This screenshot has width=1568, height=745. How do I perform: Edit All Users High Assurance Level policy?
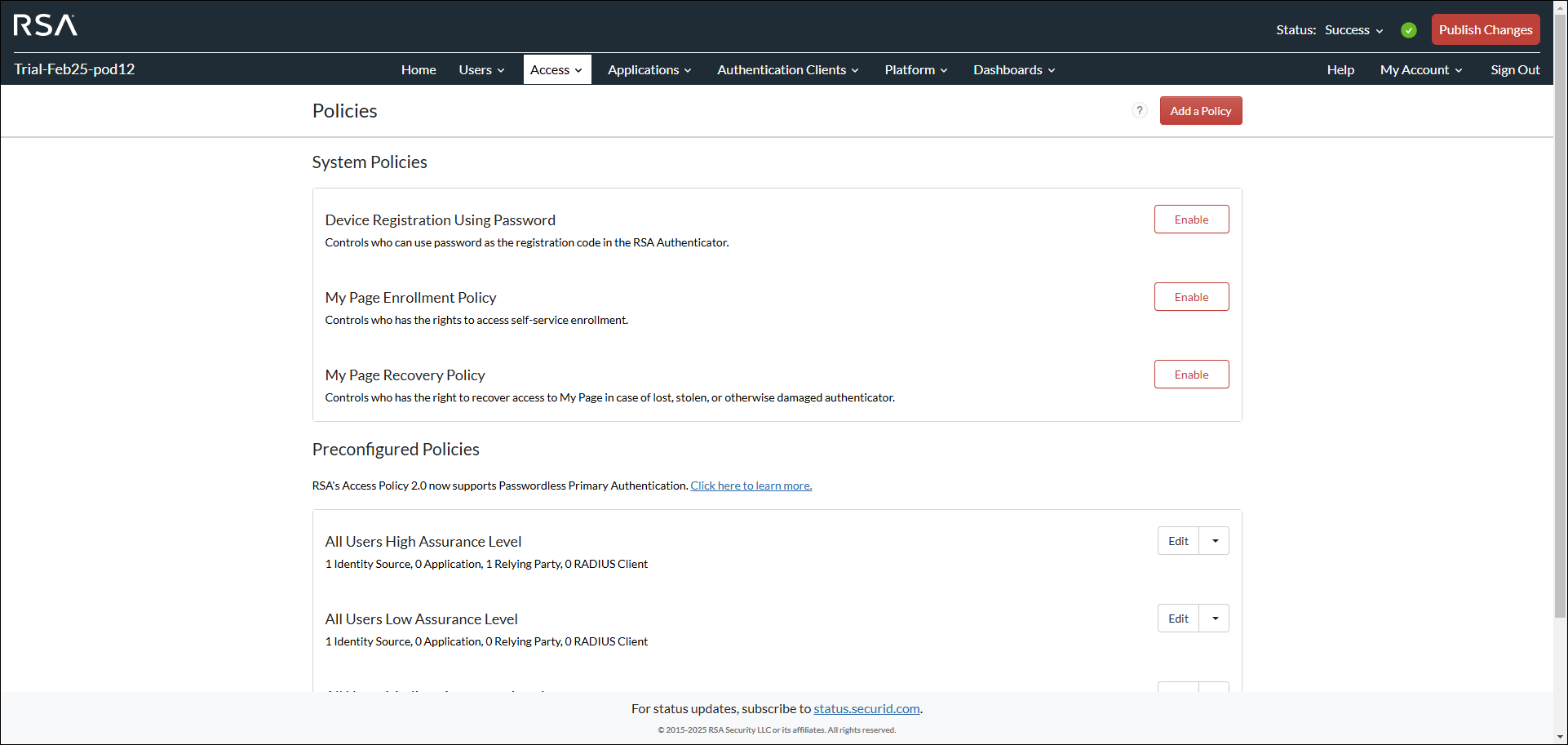[x=1178, y=541]
